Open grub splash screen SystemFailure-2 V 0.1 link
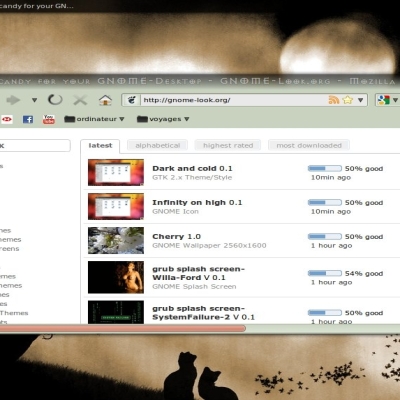 coord(203,313)
